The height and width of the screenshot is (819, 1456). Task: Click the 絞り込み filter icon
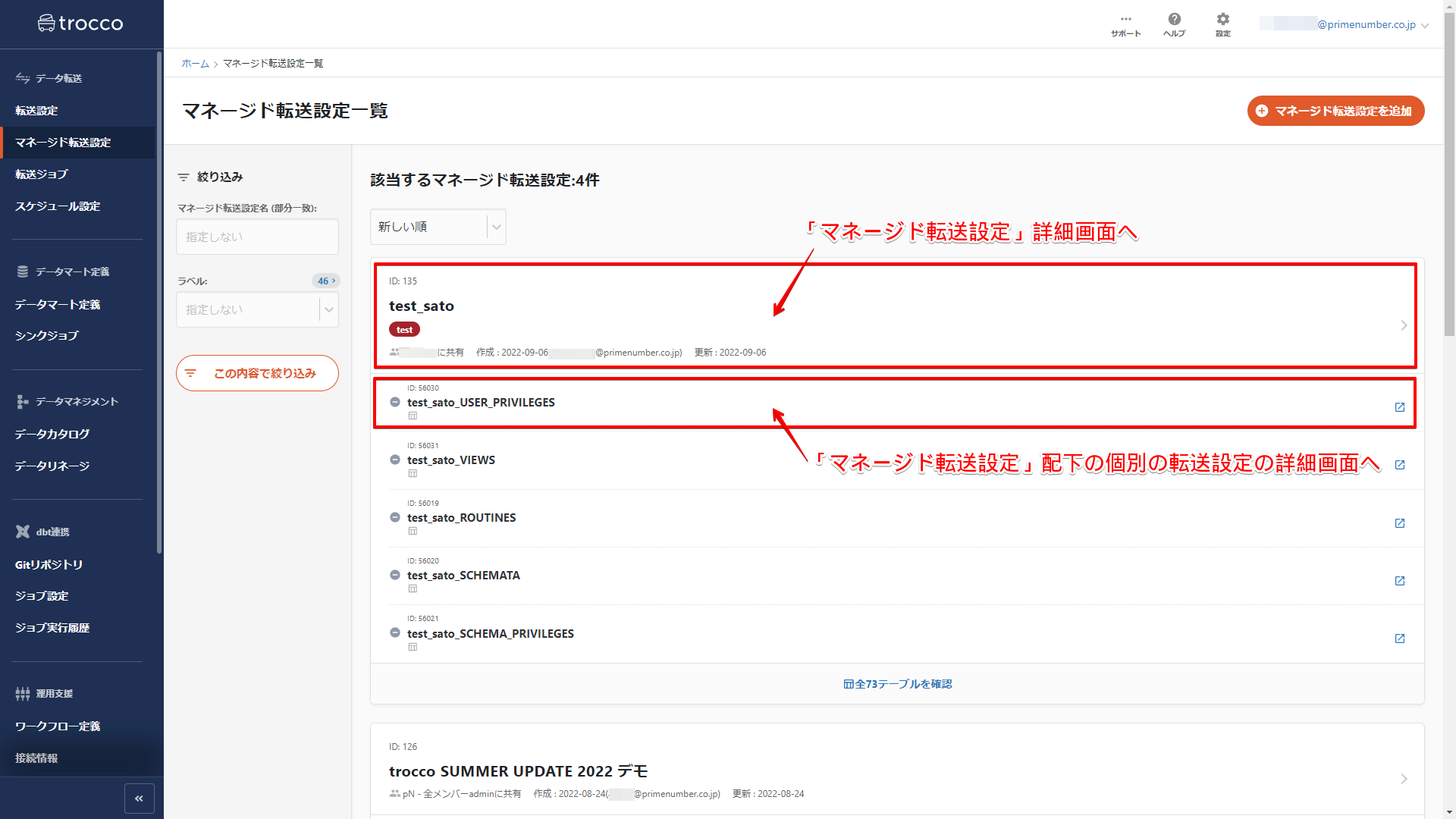(x=184, y=177)
